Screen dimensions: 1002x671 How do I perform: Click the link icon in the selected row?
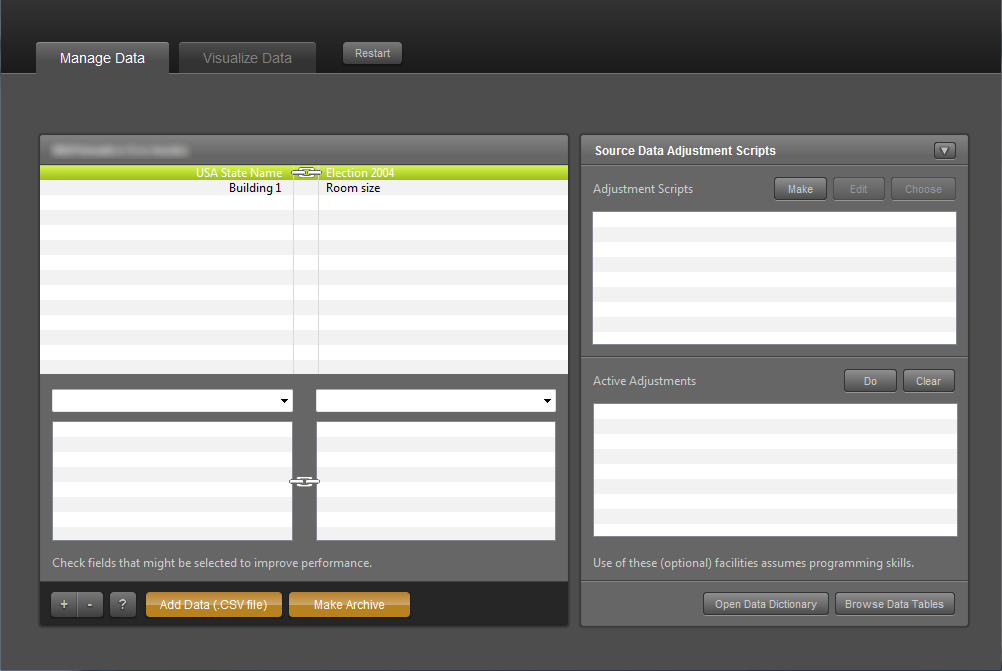point(305,173)
